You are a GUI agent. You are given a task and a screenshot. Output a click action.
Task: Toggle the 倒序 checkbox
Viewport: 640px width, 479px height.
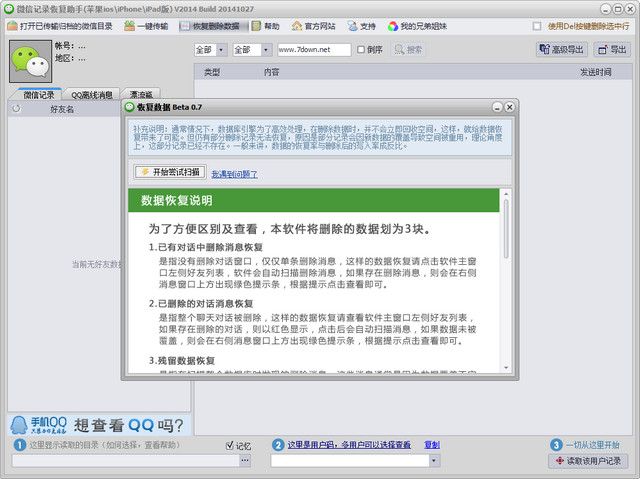coord(361,50)
